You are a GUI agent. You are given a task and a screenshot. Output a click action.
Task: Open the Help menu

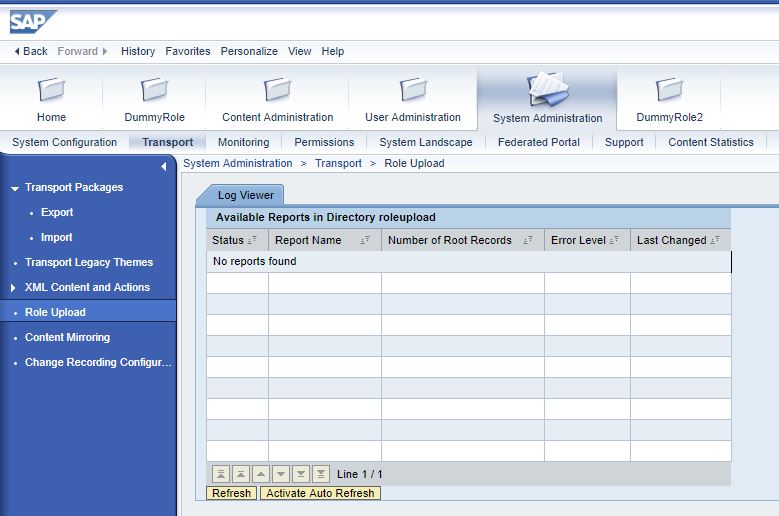332,51
